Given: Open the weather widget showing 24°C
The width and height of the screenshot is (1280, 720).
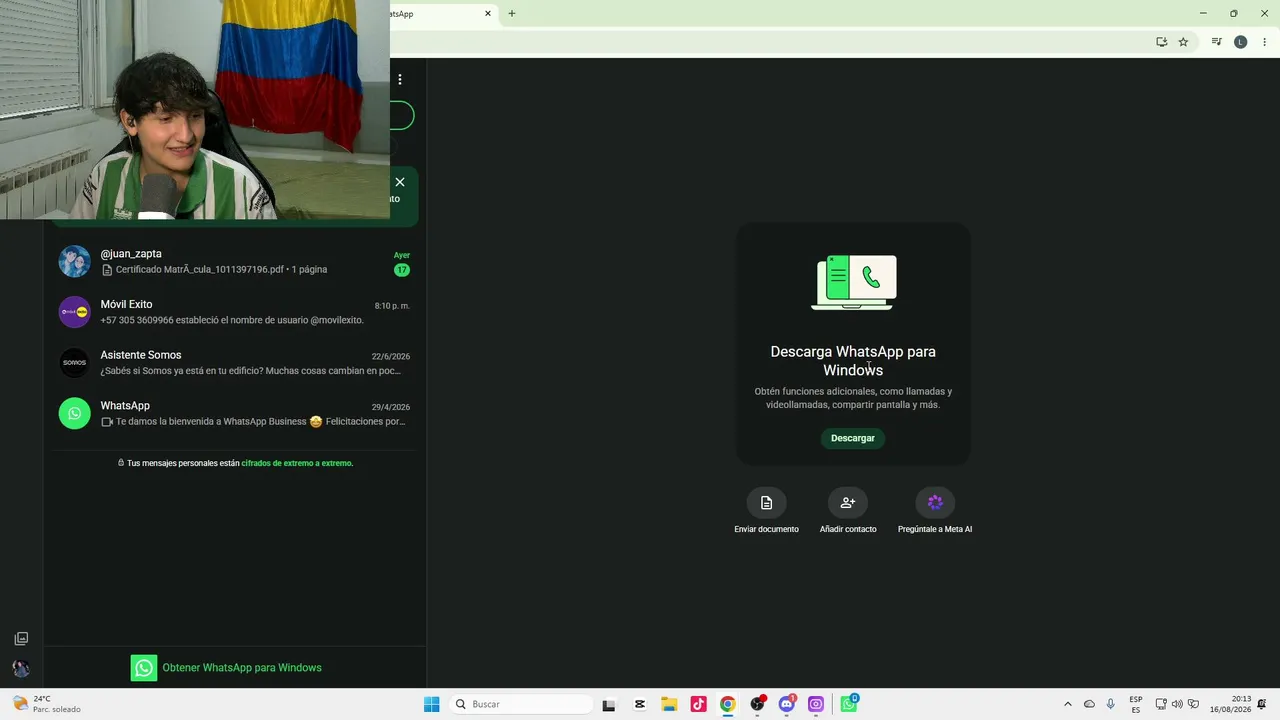Looking at the screenshot, I should (x=48, y=704).
